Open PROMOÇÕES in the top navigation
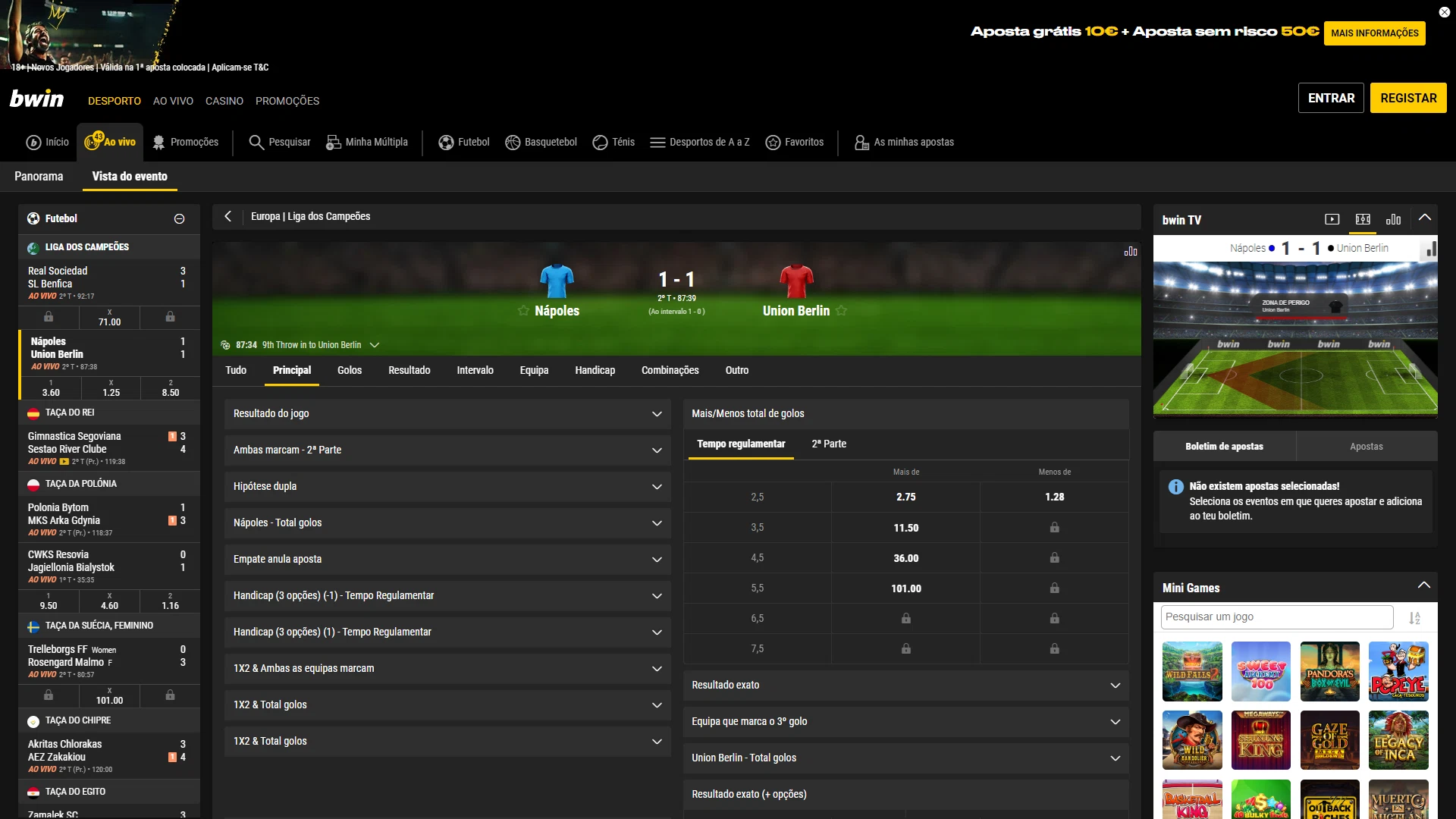The height and width of the screenshot is (819, 1456). click(x=287, y=101)
